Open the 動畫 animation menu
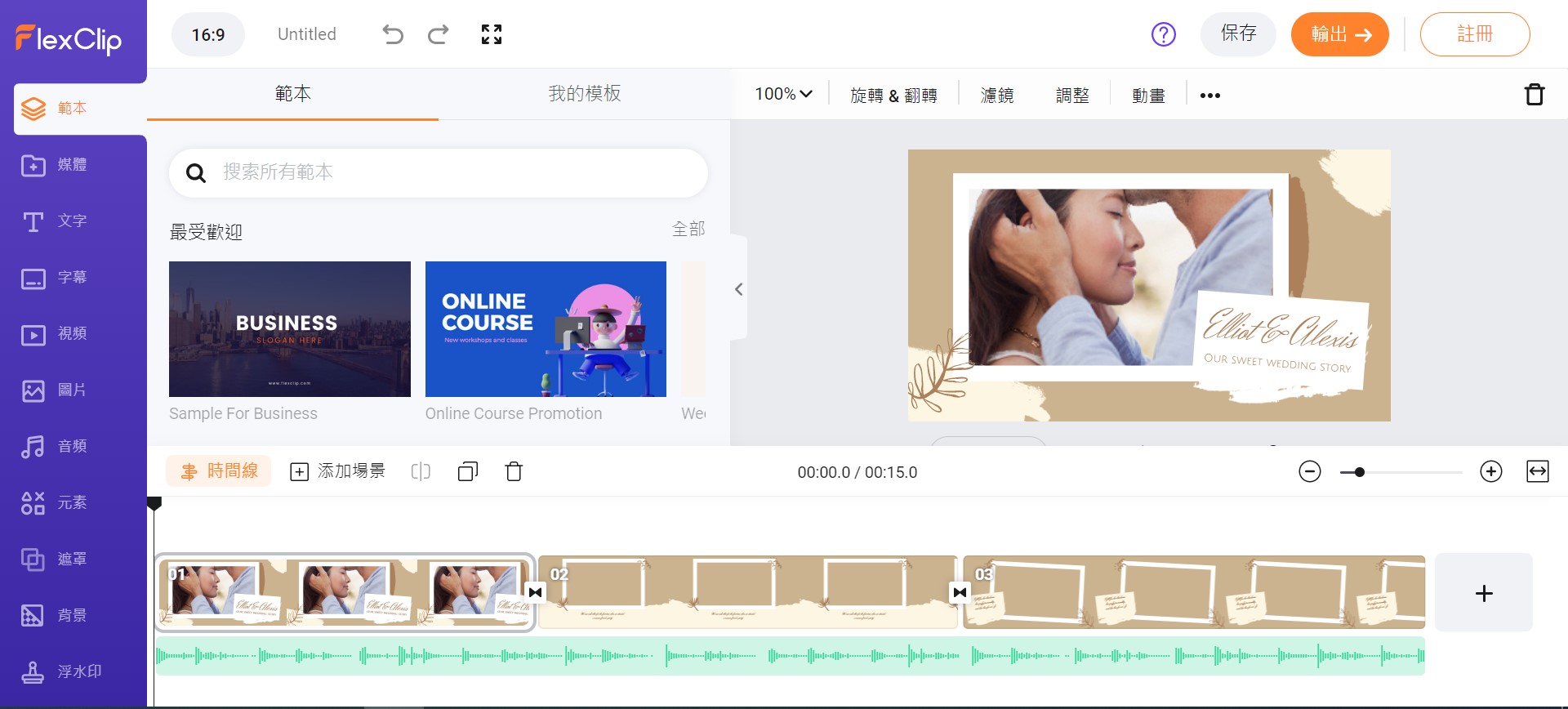 (x=1148, y=96)
